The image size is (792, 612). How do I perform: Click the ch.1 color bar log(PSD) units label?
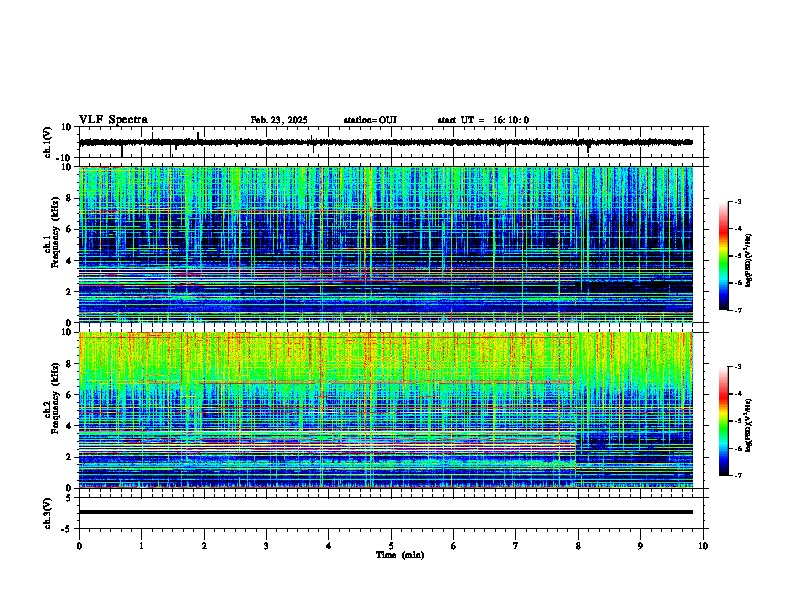(x=749, y=260)
